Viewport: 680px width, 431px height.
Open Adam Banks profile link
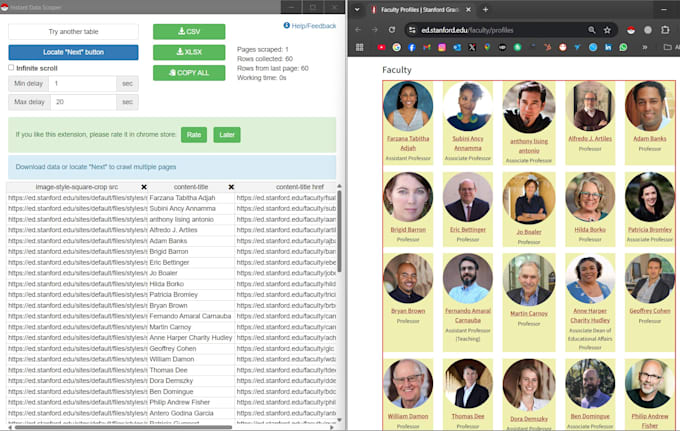pos(650,139)
